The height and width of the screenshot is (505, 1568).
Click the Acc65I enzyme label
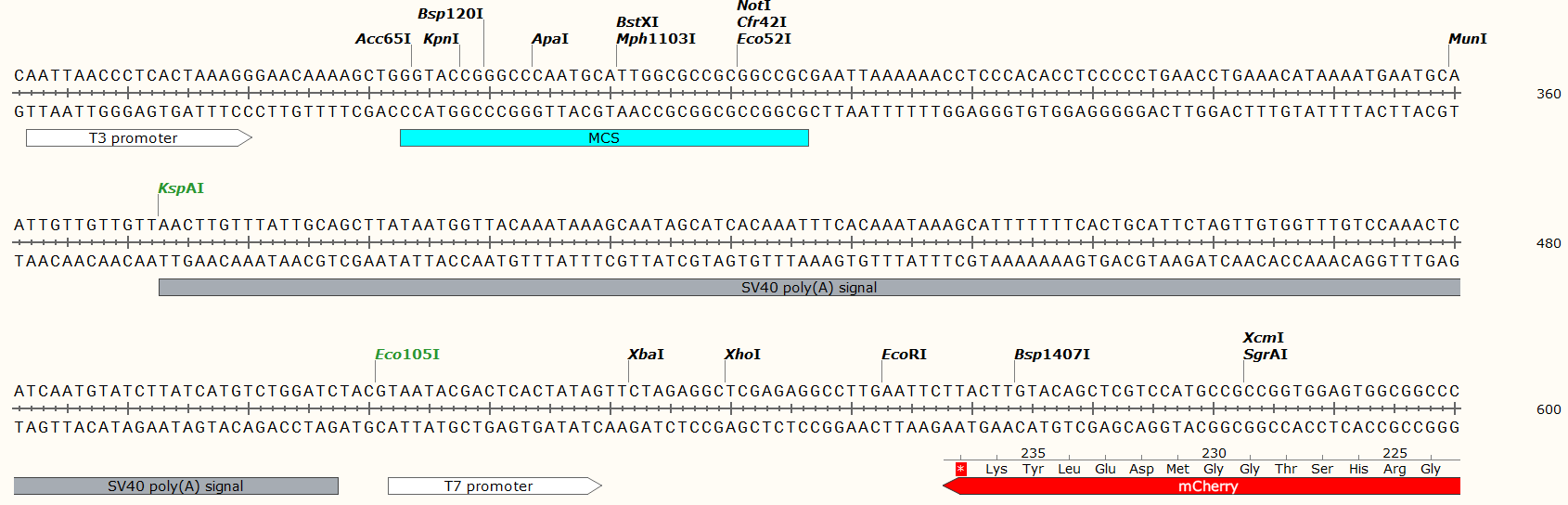382,39
